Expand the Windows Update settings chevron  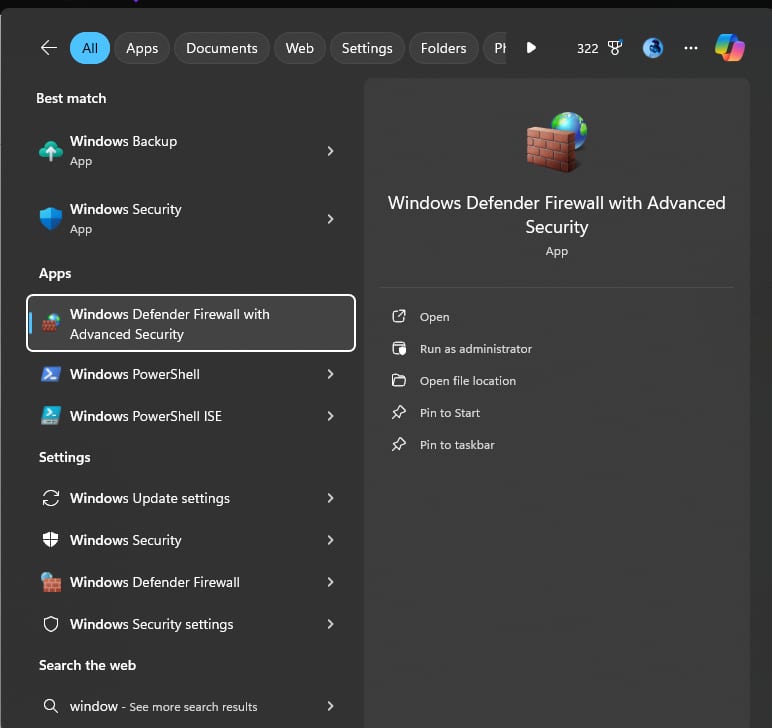[x=330, y=498]
